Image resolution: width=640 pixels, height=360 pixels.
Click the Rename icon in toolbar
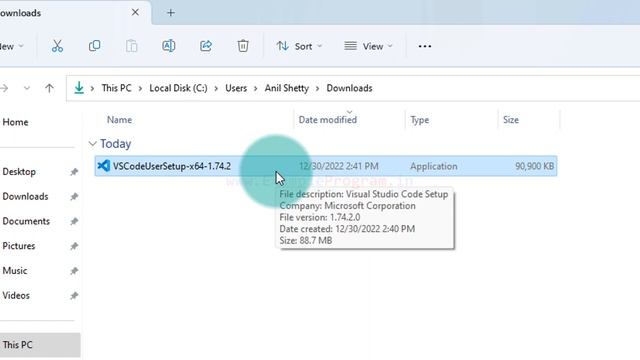tap(169, 46)
